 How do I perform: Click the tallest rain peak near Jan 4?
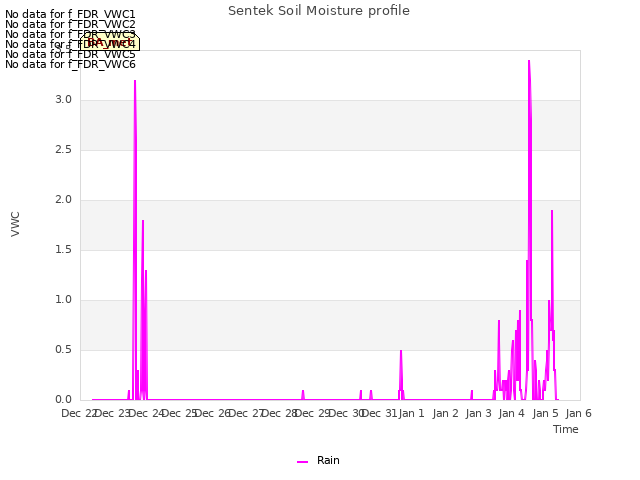(529, 61)
